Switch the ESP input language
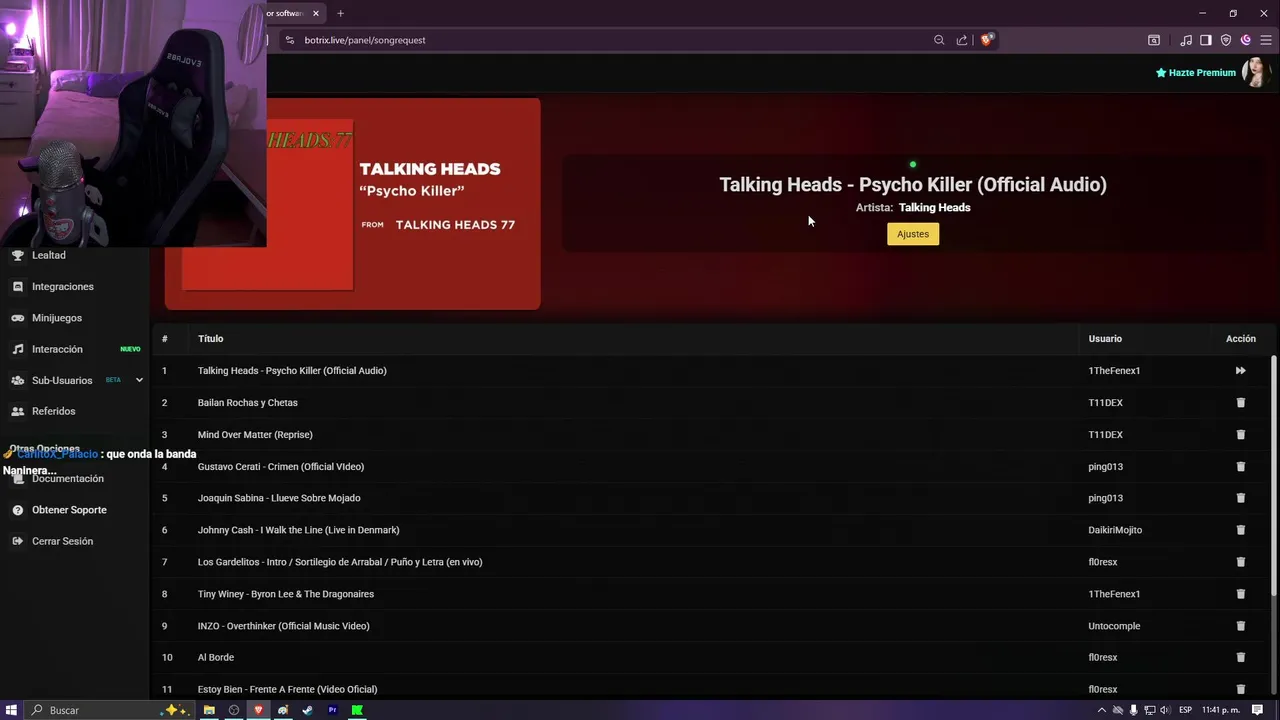The width and height of the screenshot is (1280, 720). coord(1186,710)
